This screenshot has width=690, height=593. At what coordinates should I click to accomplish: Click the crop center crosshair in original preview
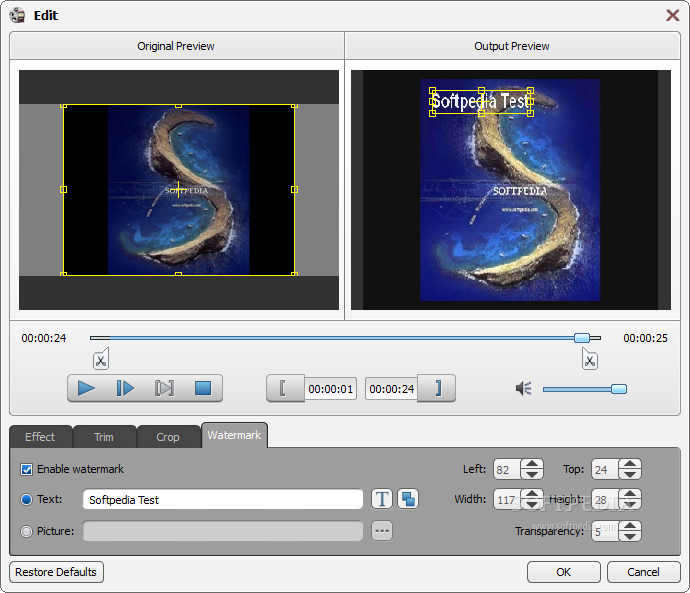(178, 189)
